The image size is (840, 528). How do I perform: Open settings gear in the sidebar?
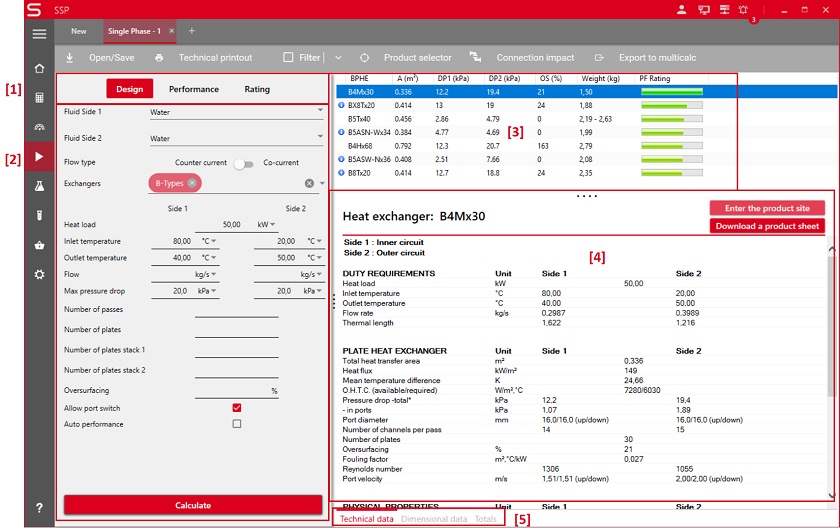pos(39,274)
